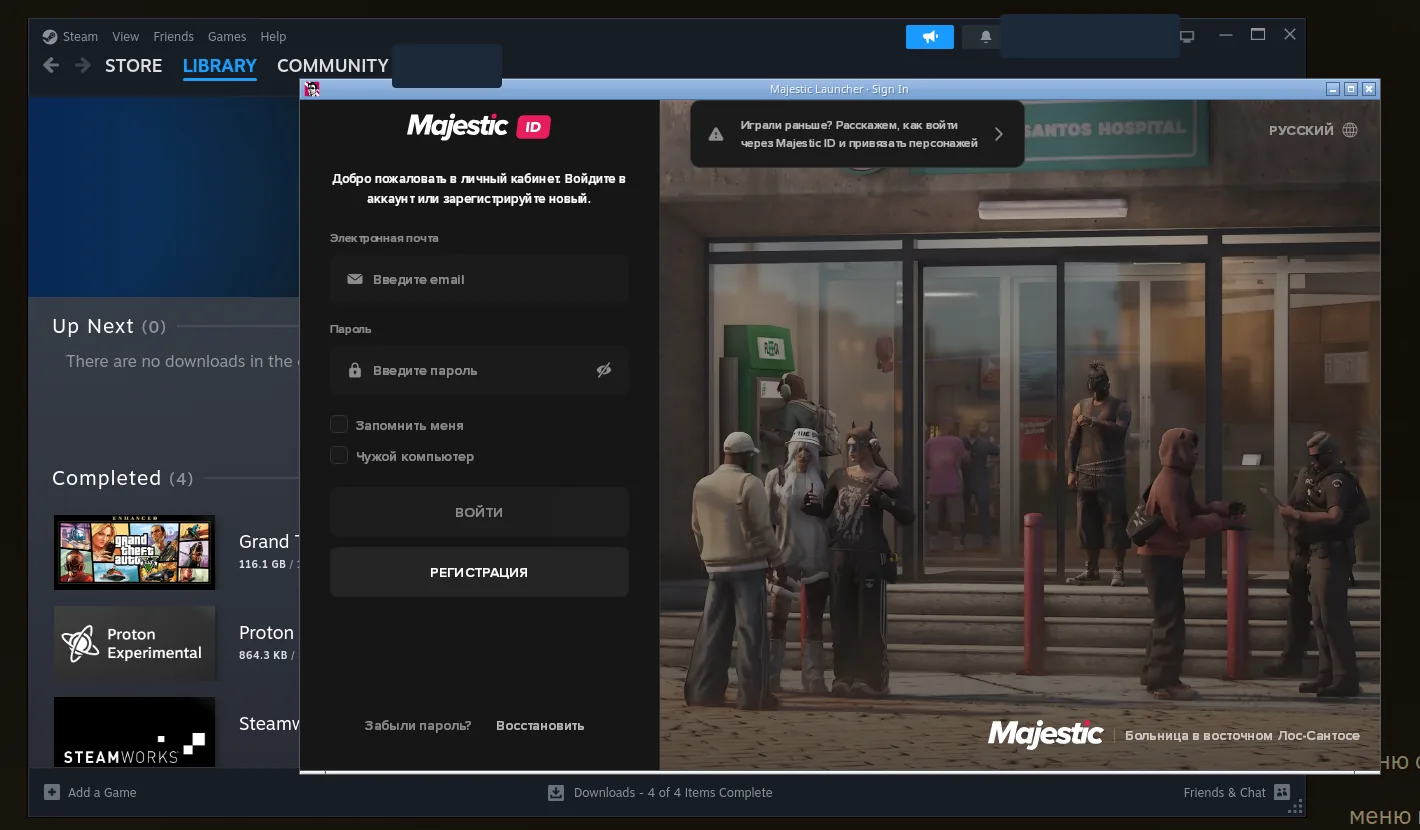Click the Steam logo in menu bar
This screenshot has width=1420, height=830.
click(x=50, y=37)
